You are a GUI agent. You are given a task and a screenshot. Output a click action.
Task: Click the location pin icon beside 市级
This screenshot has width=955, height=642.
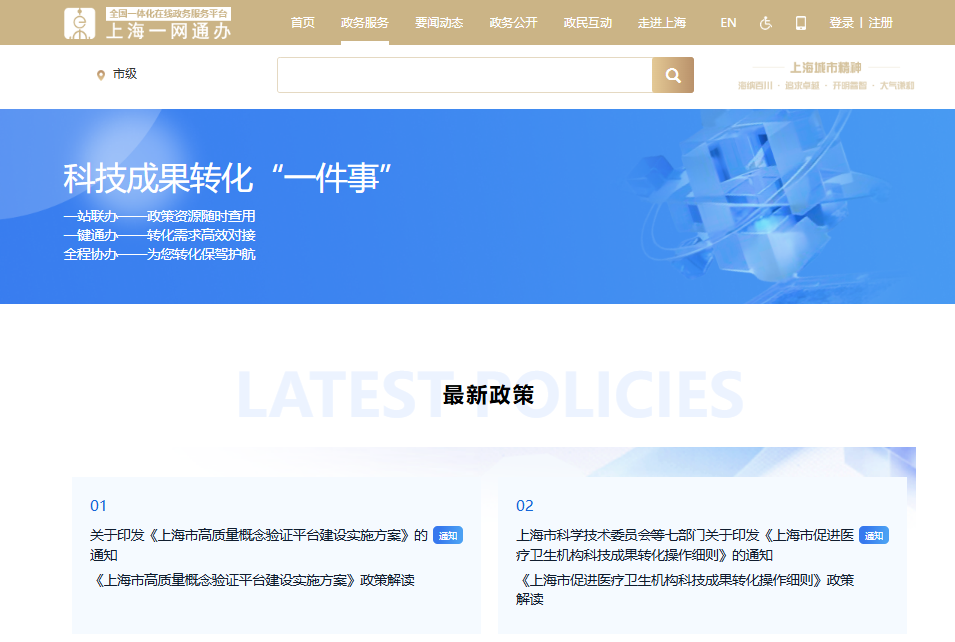(x=99, y=74)
